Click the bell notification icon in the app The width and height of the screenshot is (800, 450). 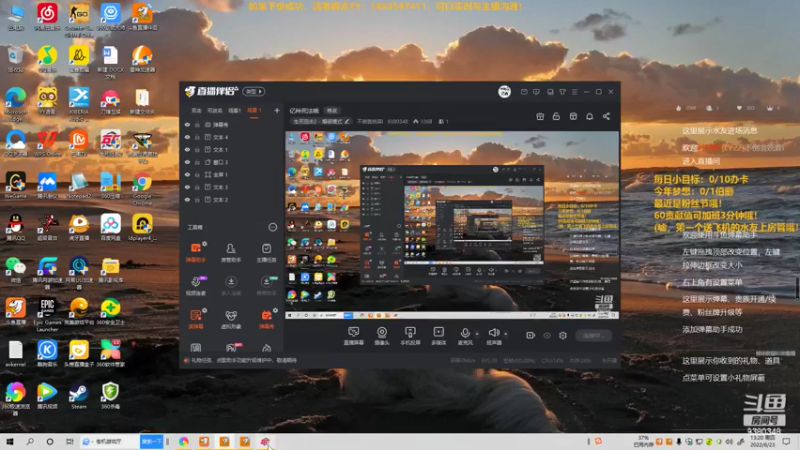tap(589, 116)
